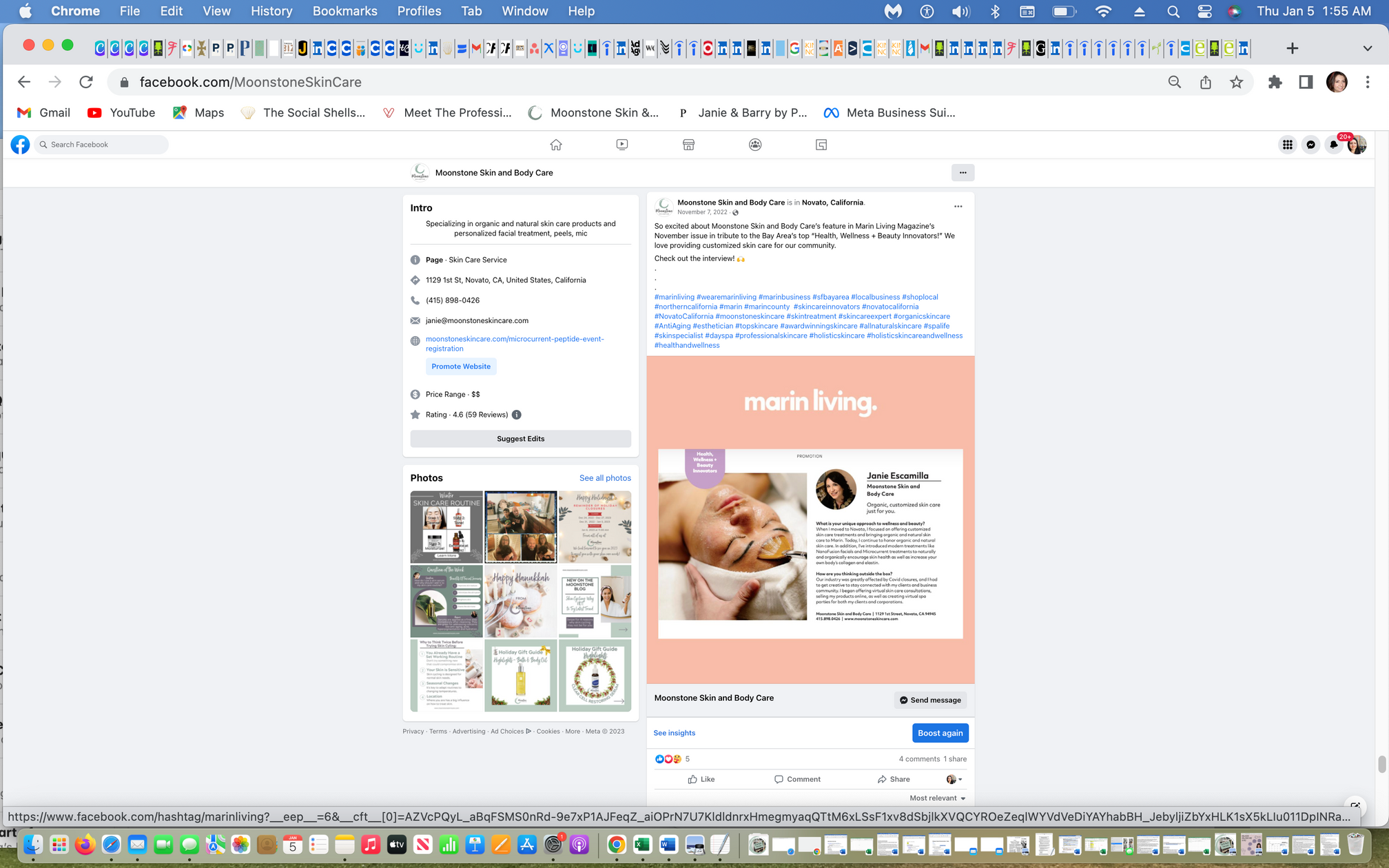Open Messenger icon in header

coord(1310,145)
